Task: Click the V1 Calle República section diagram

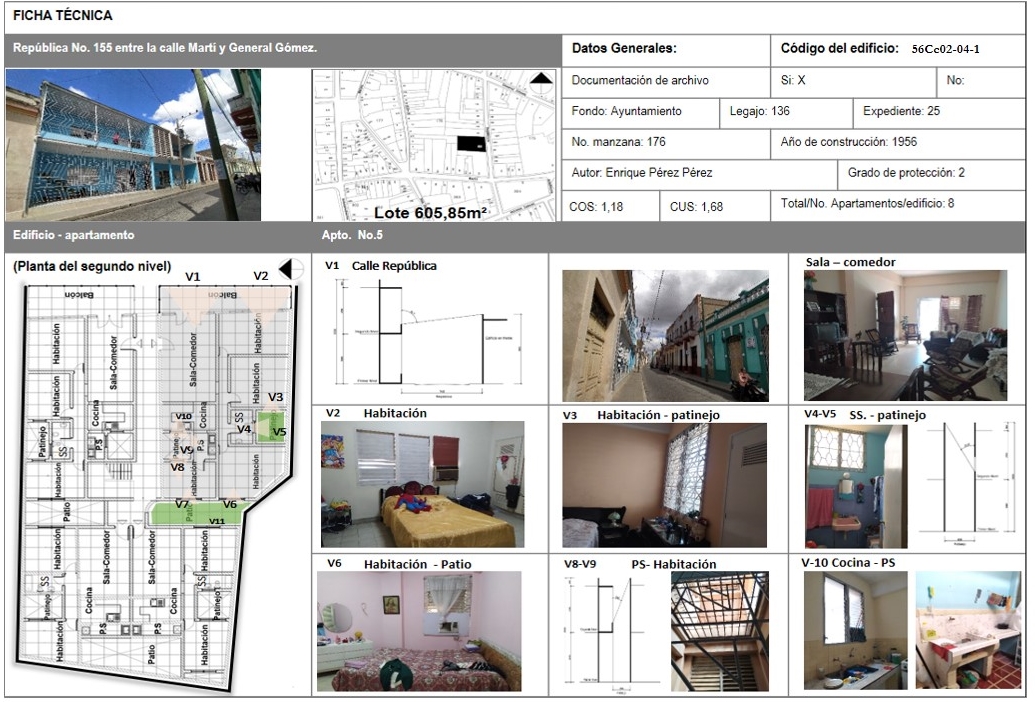Action: pyautogui.click(x=430, y=335)
